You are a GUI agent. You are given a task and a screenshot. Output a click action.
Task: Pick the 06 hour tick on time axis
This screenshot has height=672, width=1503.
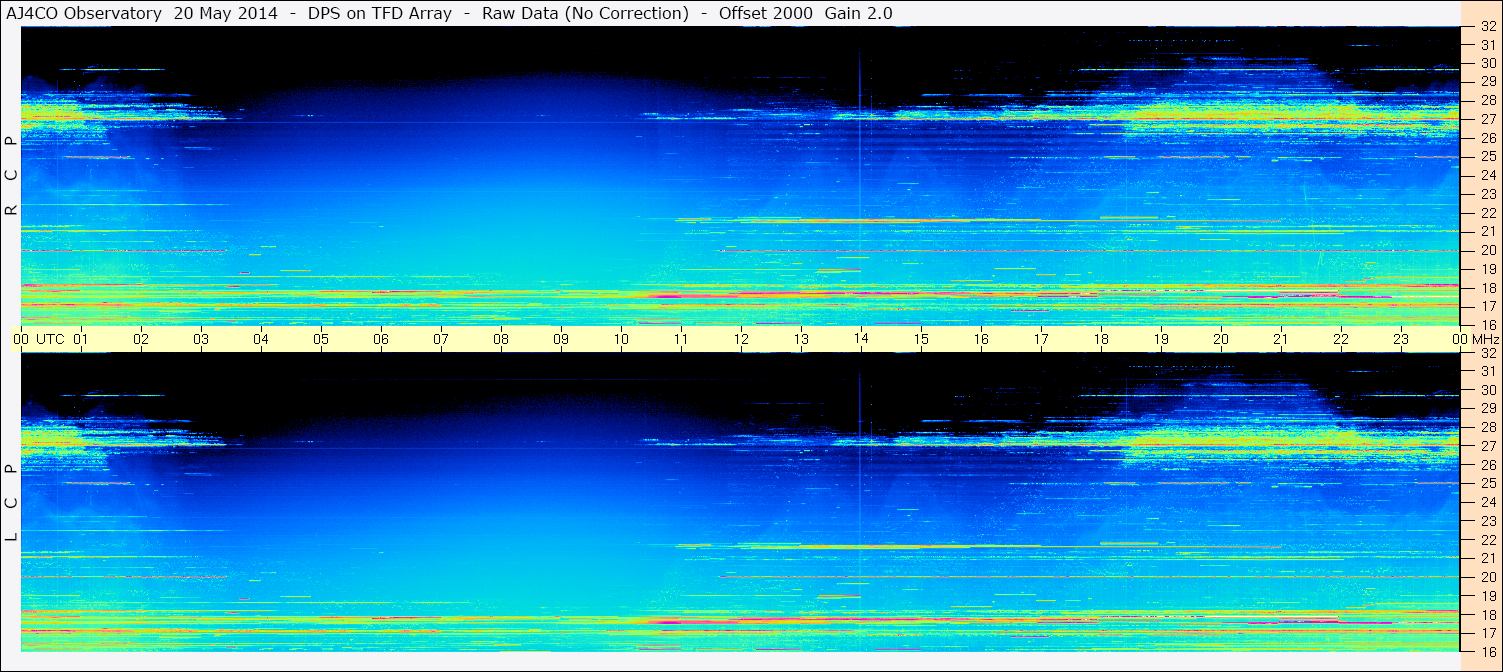coord(381,339)
